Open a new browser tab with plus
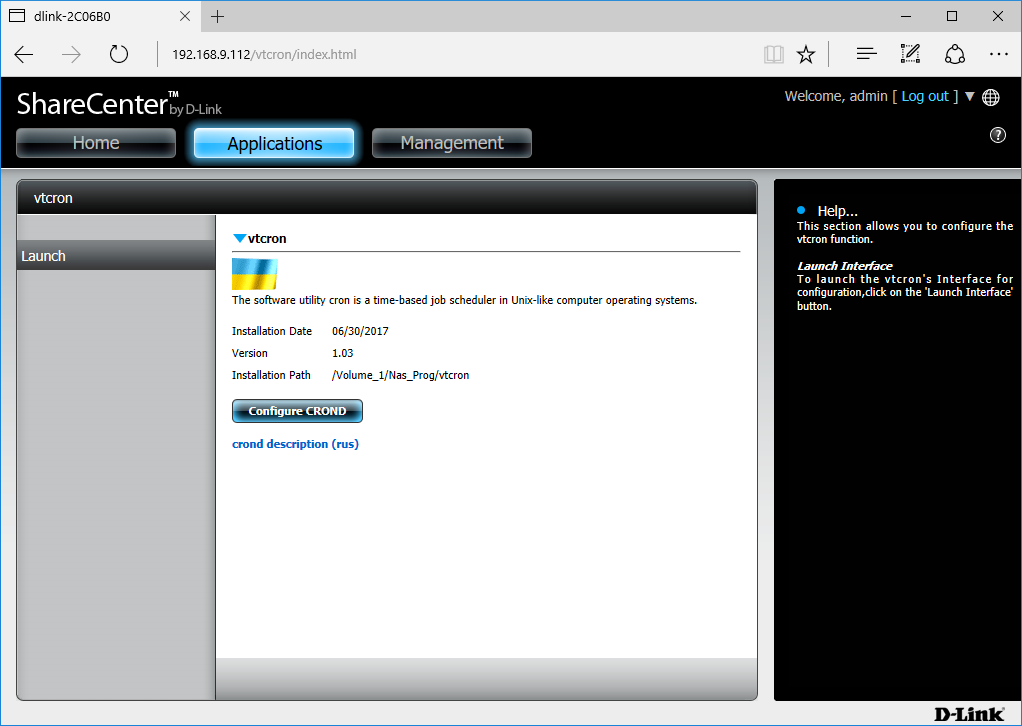This screenshot has width=1022, height=726. (218, 16)
